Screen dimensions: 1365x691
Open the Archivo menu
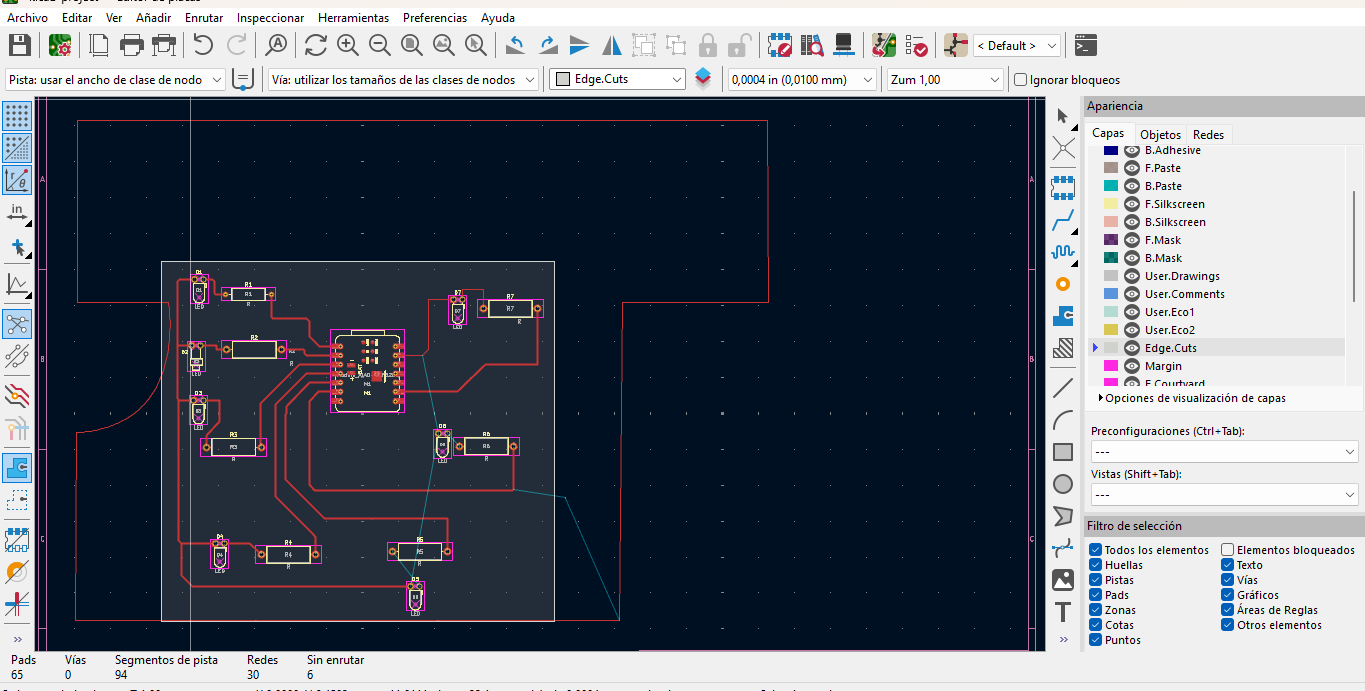click(27, 18)
